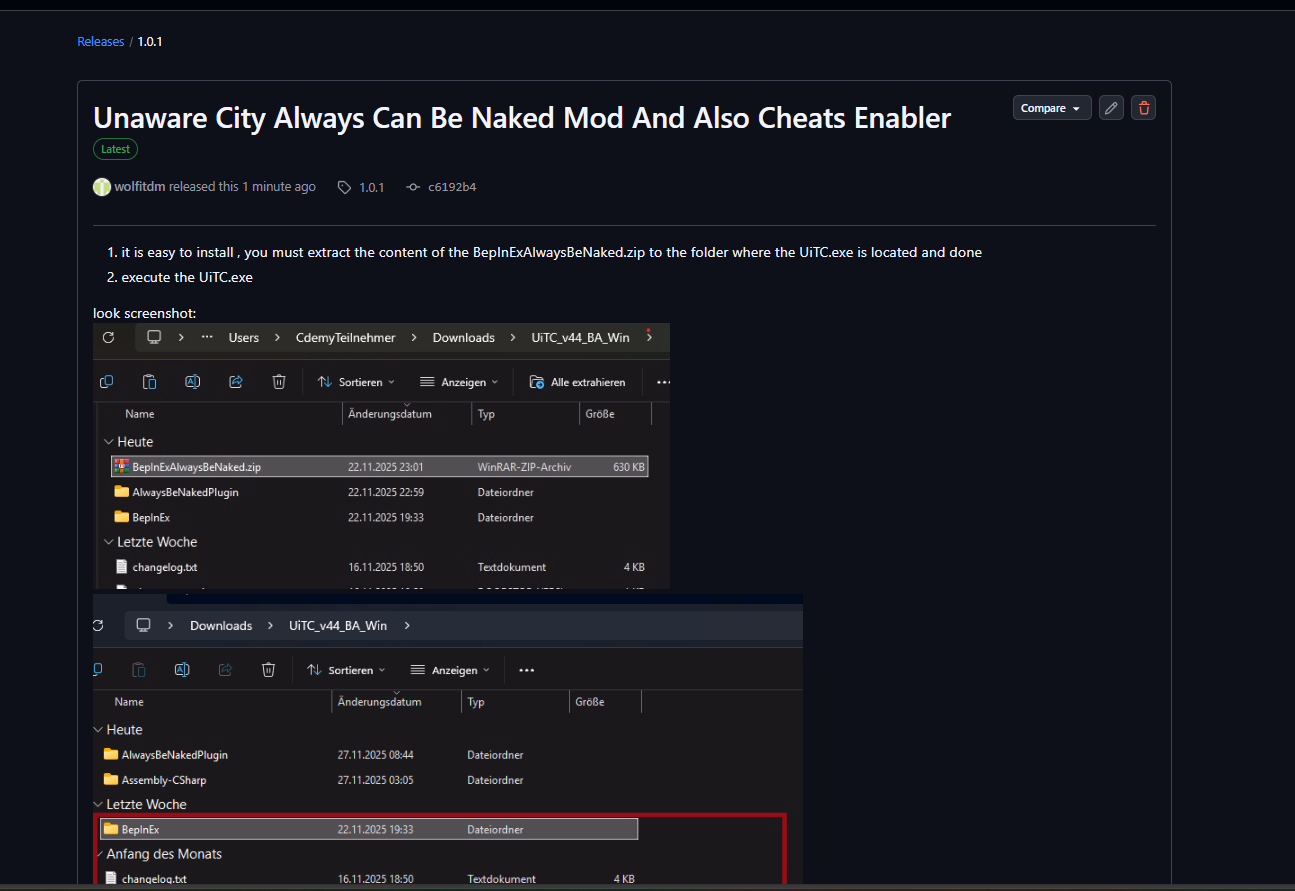Delete the release using the trash icon
The image size is (1295, 891).
pyautogui.click(x=1144, y=108)
